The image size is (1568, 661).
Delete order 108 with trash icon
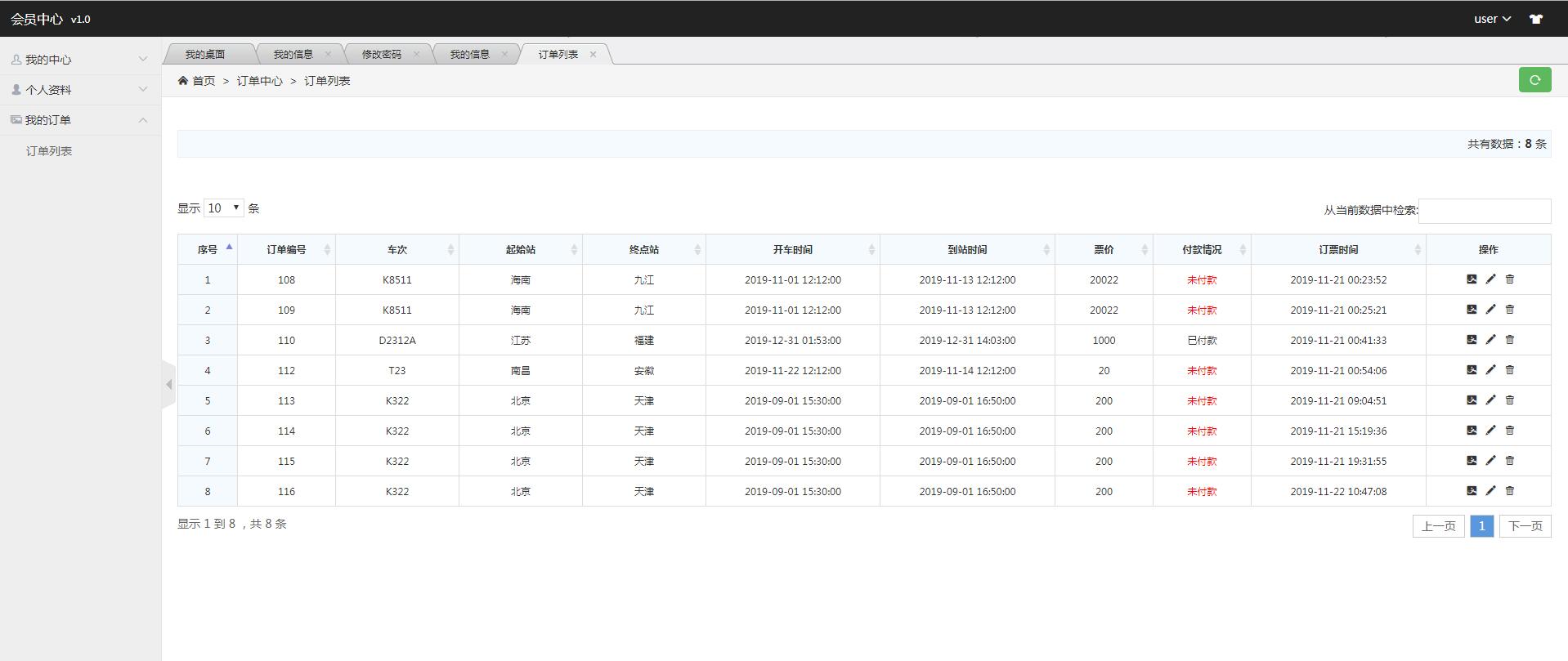[1510, 279]
